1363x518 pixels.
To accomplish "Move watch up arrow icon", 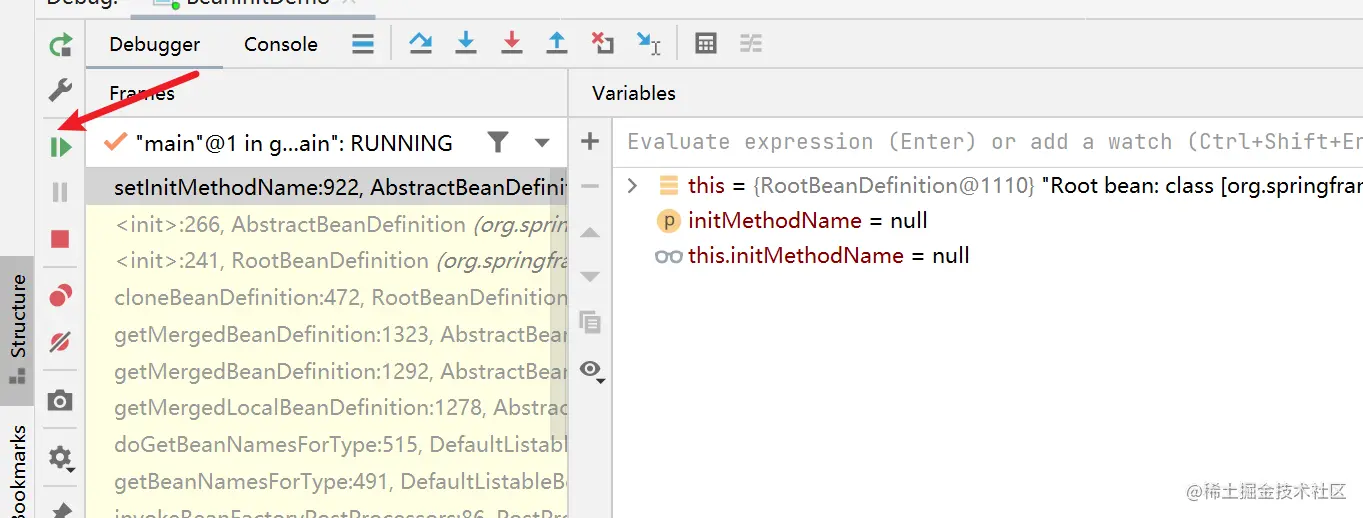I will coord(590,232).
